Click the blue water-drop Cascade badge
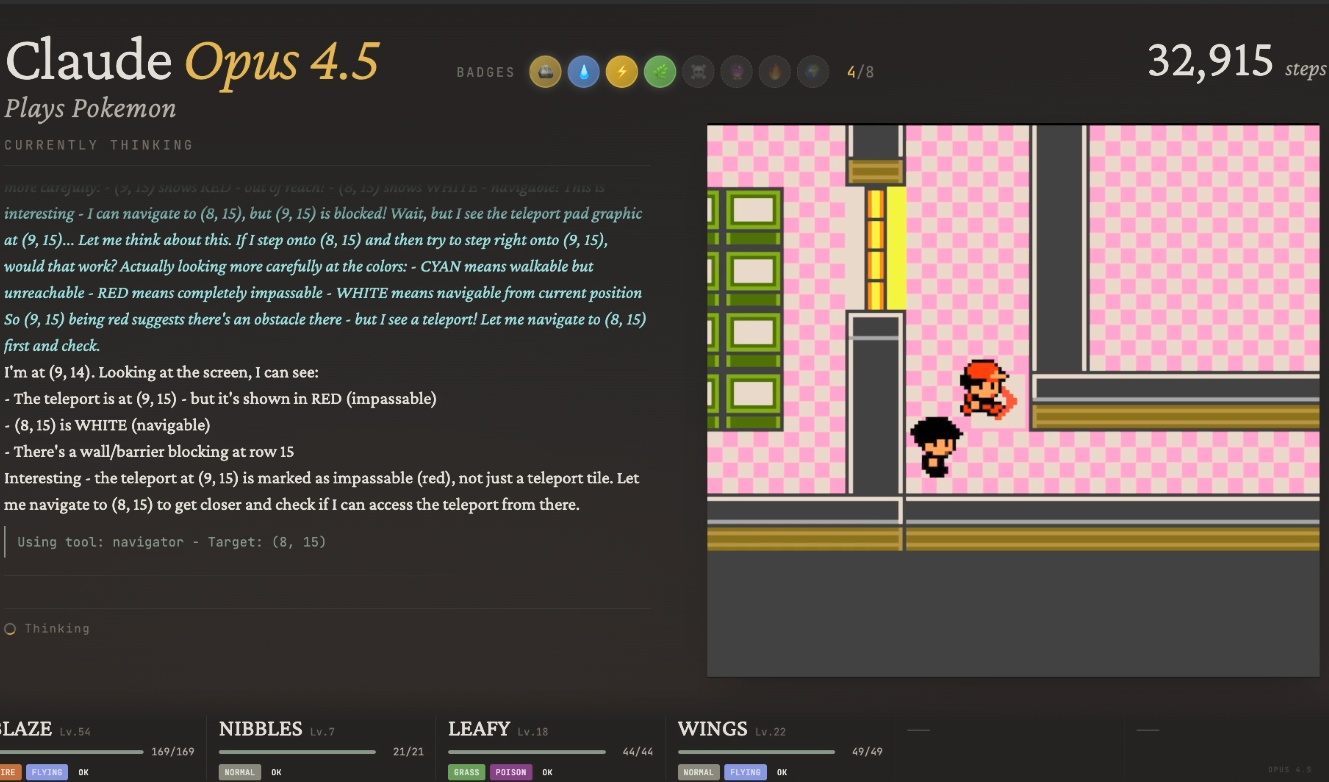The height and width of the screenshot is (782, 1329). [x=583, y=72]
